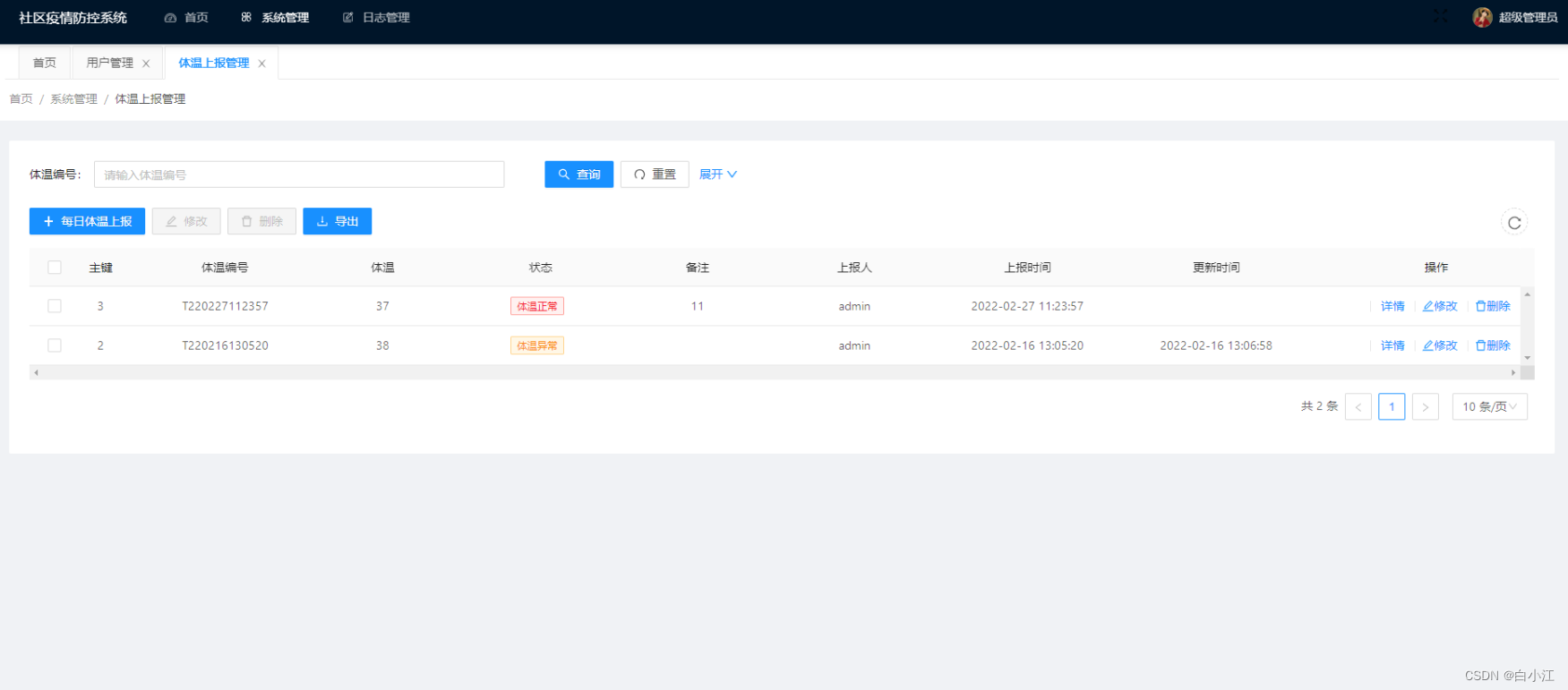Image resolution: width=1568 pixels, height=690 pixels.
Task: Click the 体温正常 status tag
Action: coord(537,306)
